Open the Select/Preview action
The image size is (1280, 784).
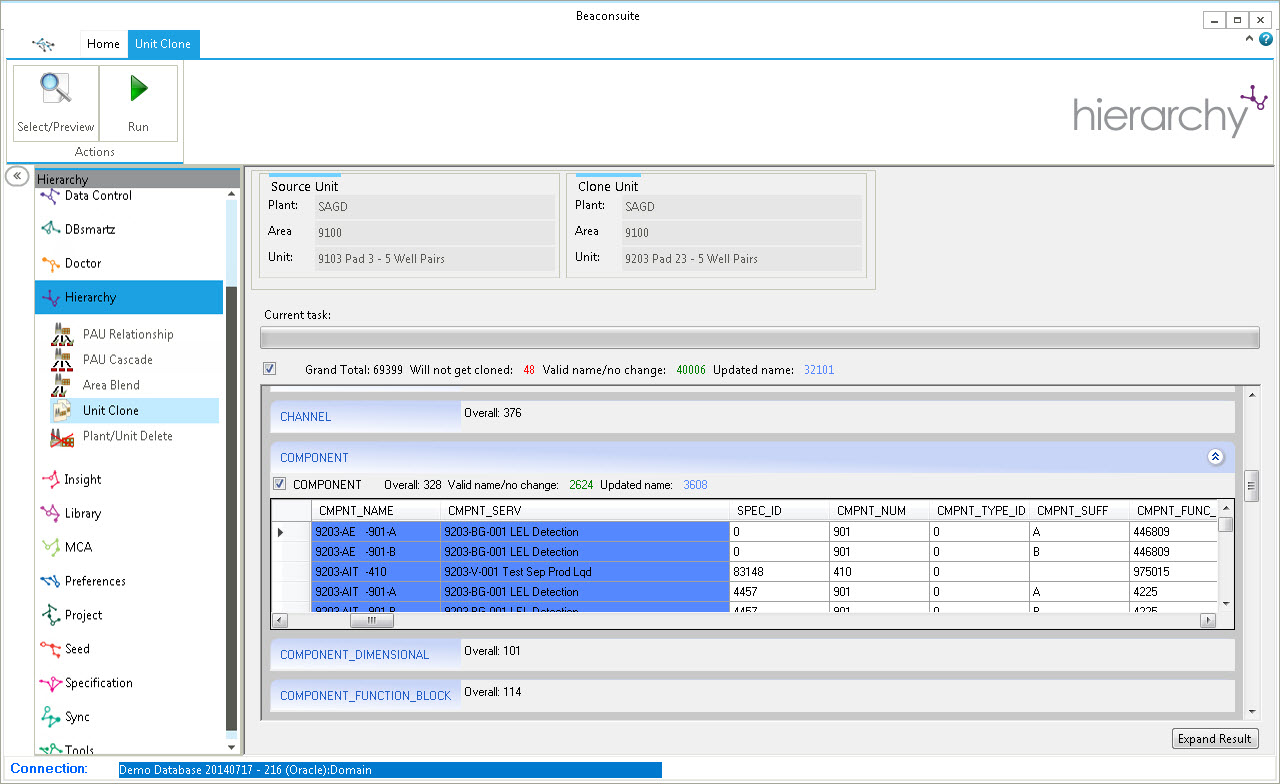pyautogui.click(x=55, y=103)
